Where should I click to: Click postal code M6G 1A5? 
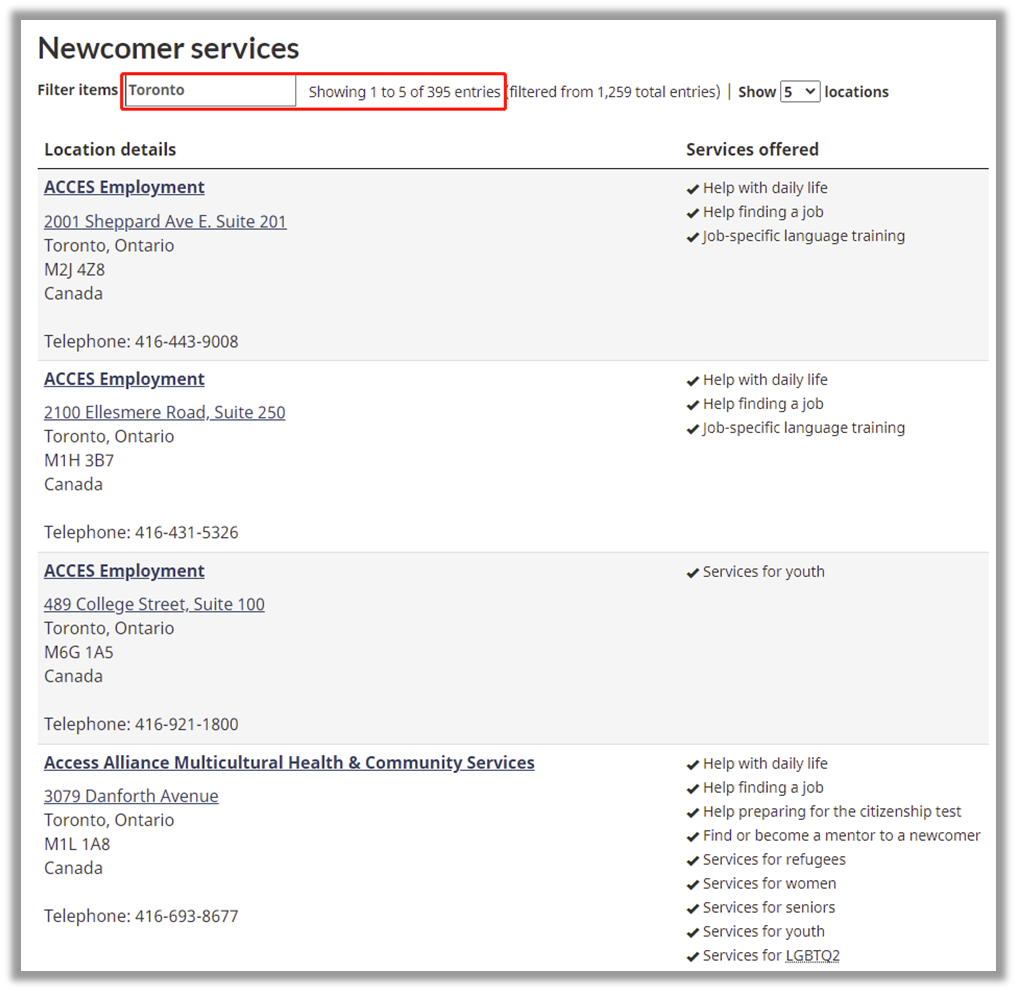click(78, 652)
